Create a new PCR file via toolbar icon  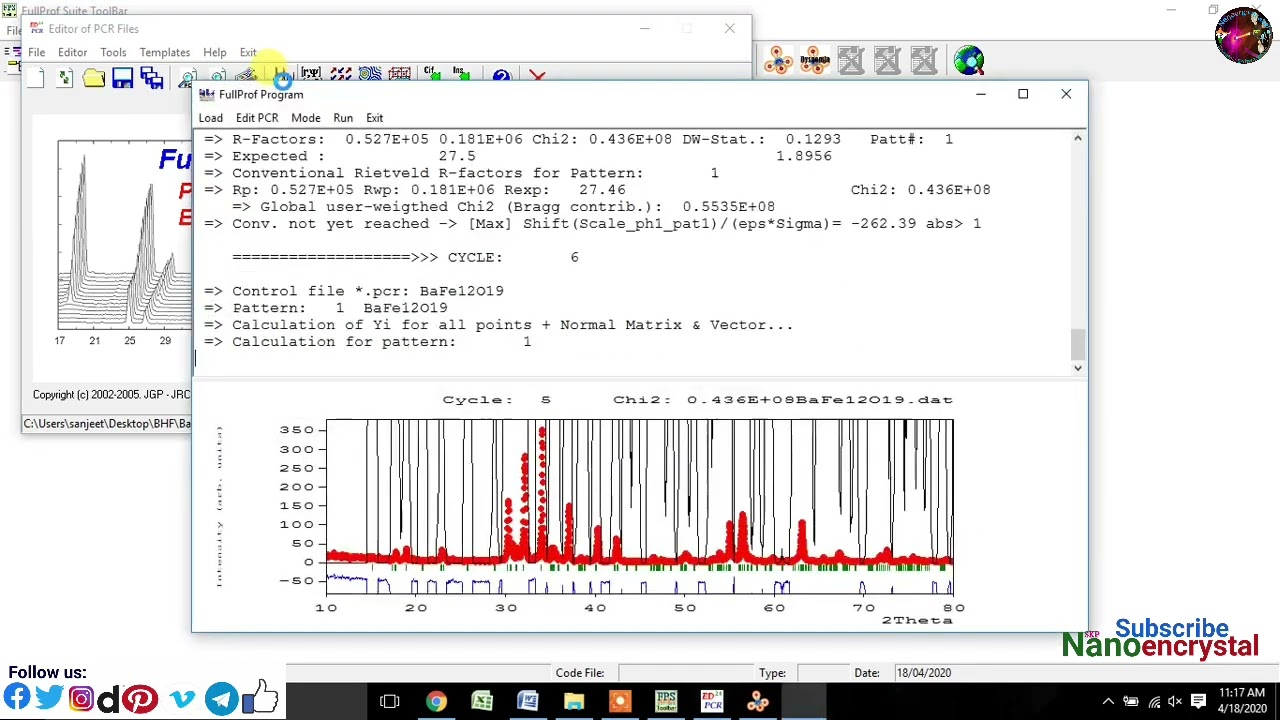tap(36, 79)
